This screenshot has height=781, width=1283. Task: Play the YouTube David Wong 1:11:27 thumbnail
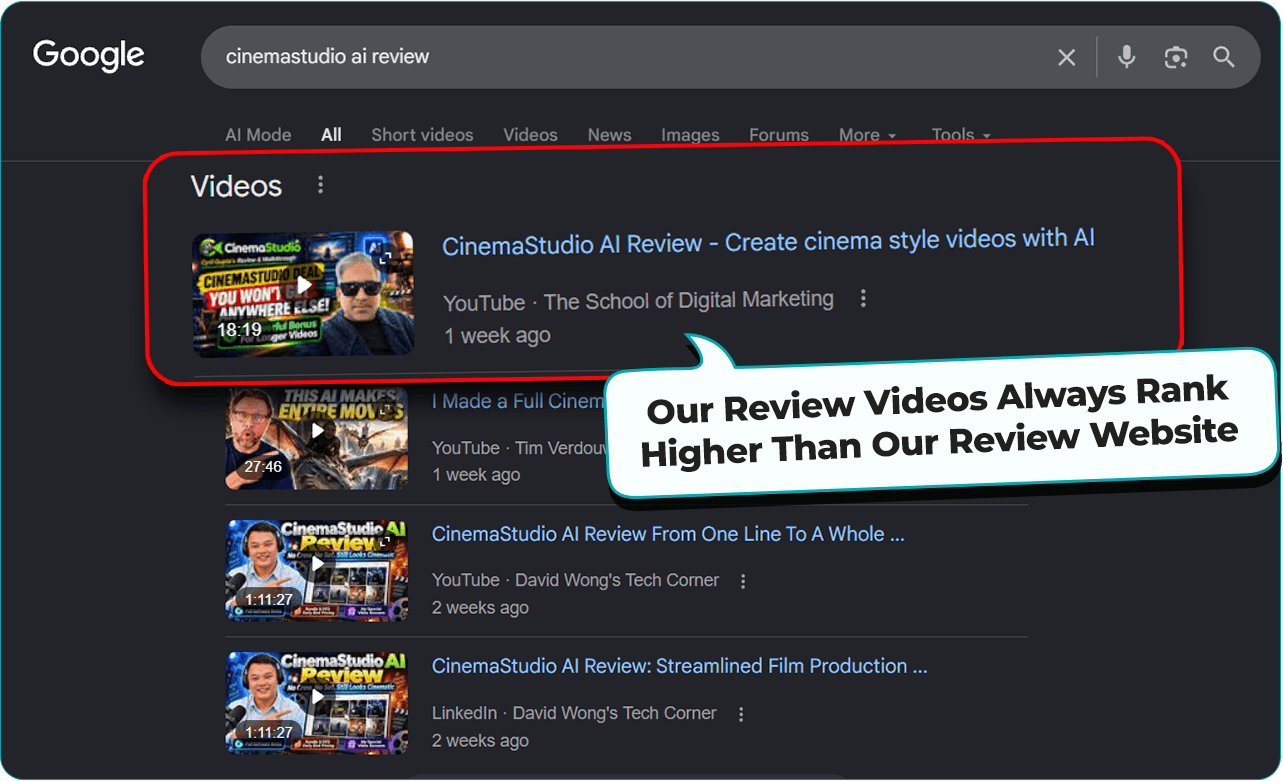click(x=316, y=570)
